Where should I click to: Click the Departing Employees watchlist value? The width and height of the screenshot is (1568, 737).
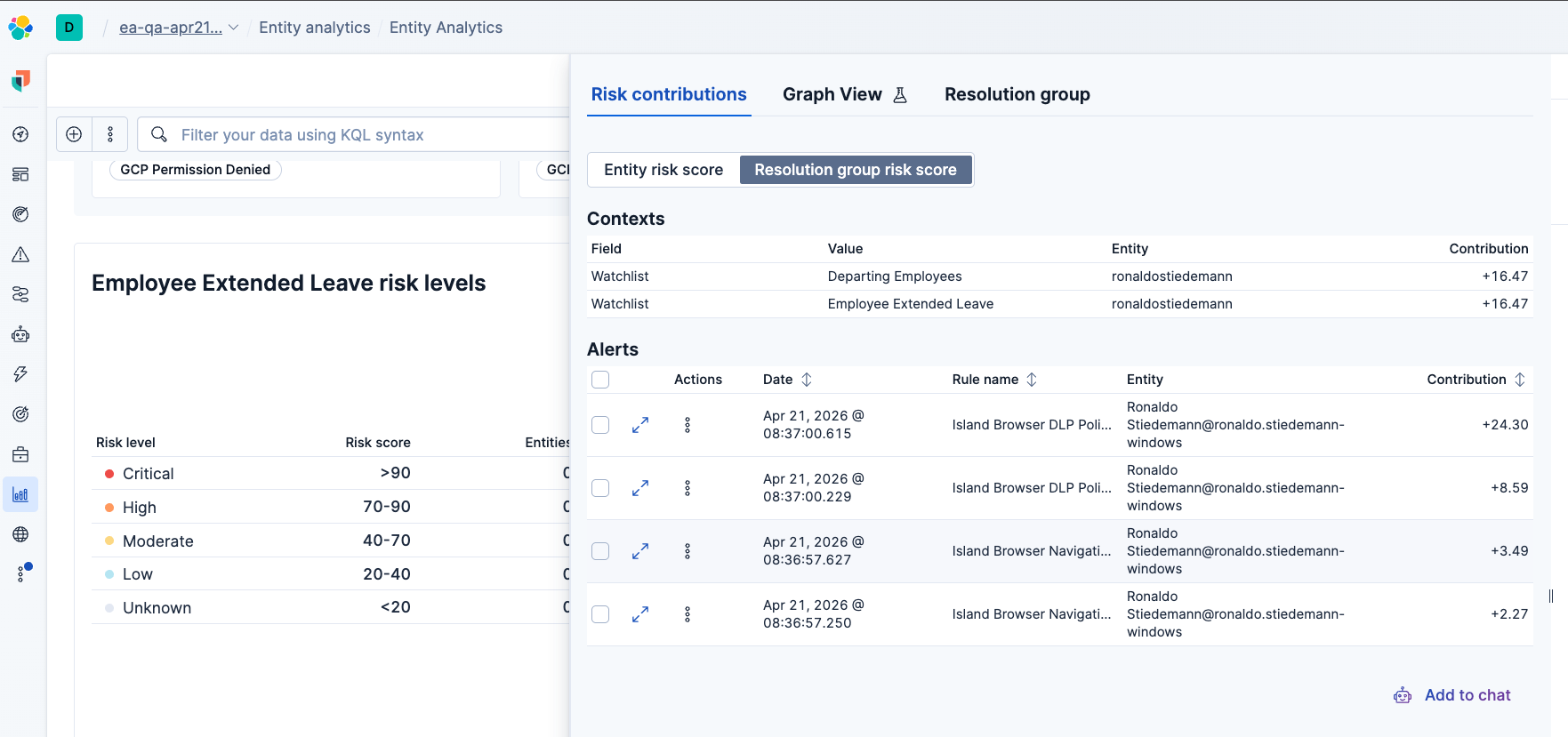coord(895,276)
